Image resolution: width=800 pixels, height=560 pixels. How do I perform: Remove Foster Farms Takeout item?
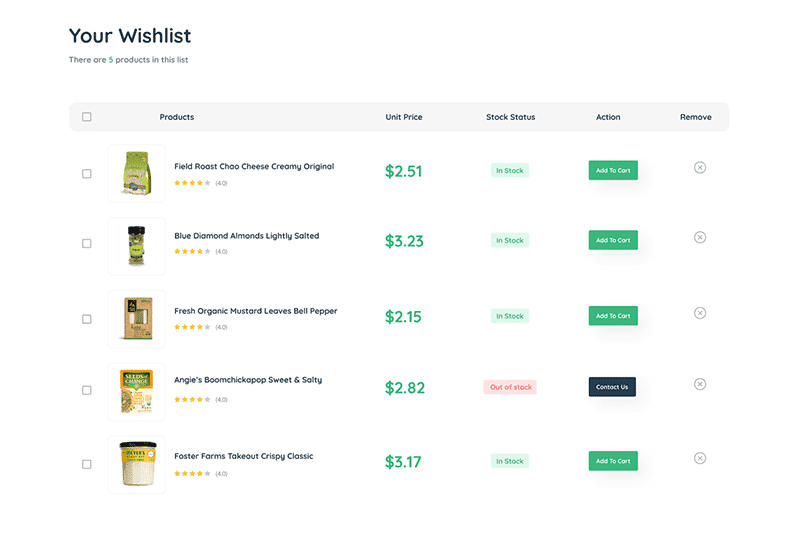699,458
